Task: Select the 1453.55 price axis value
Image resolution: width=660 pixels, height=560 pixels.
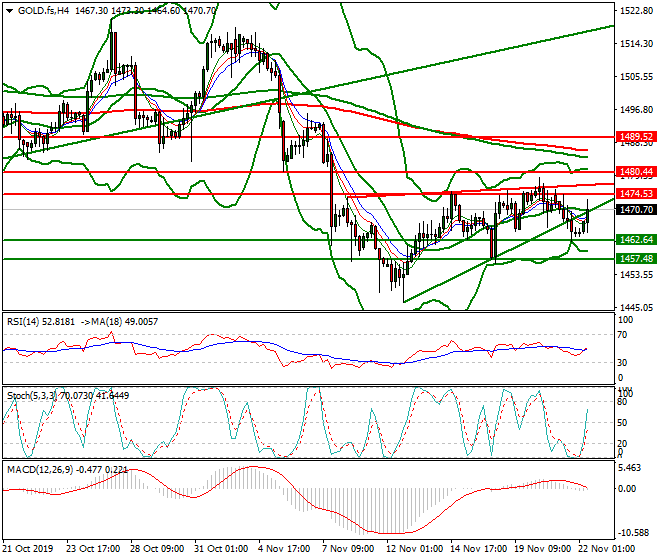Action: (x=636, y=275)
